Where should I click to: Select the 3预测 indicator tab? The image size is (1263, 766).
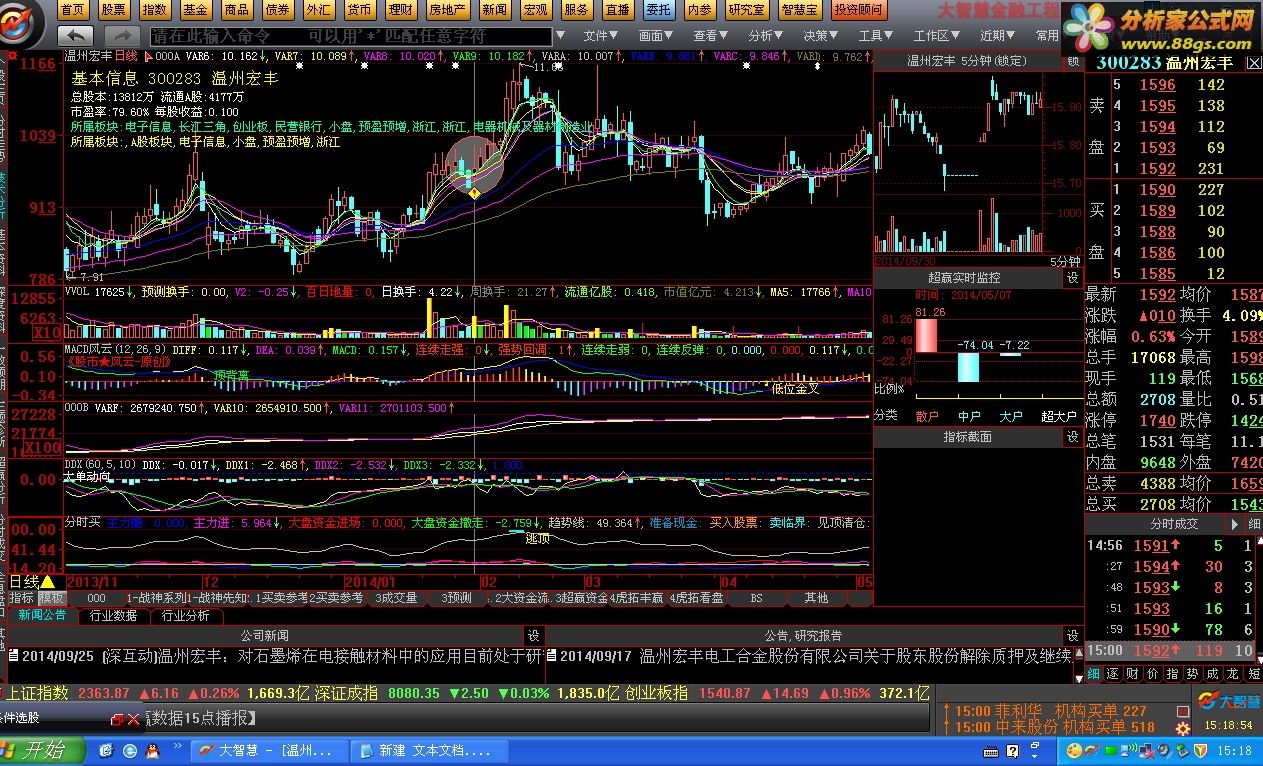456,597
